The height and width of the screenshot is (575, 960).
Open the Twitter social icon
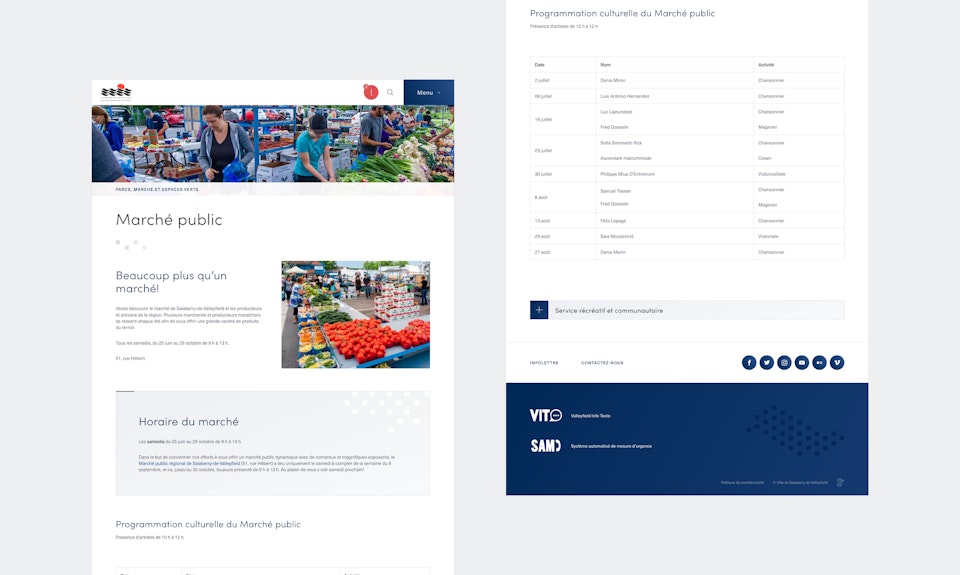pos(766,363)
